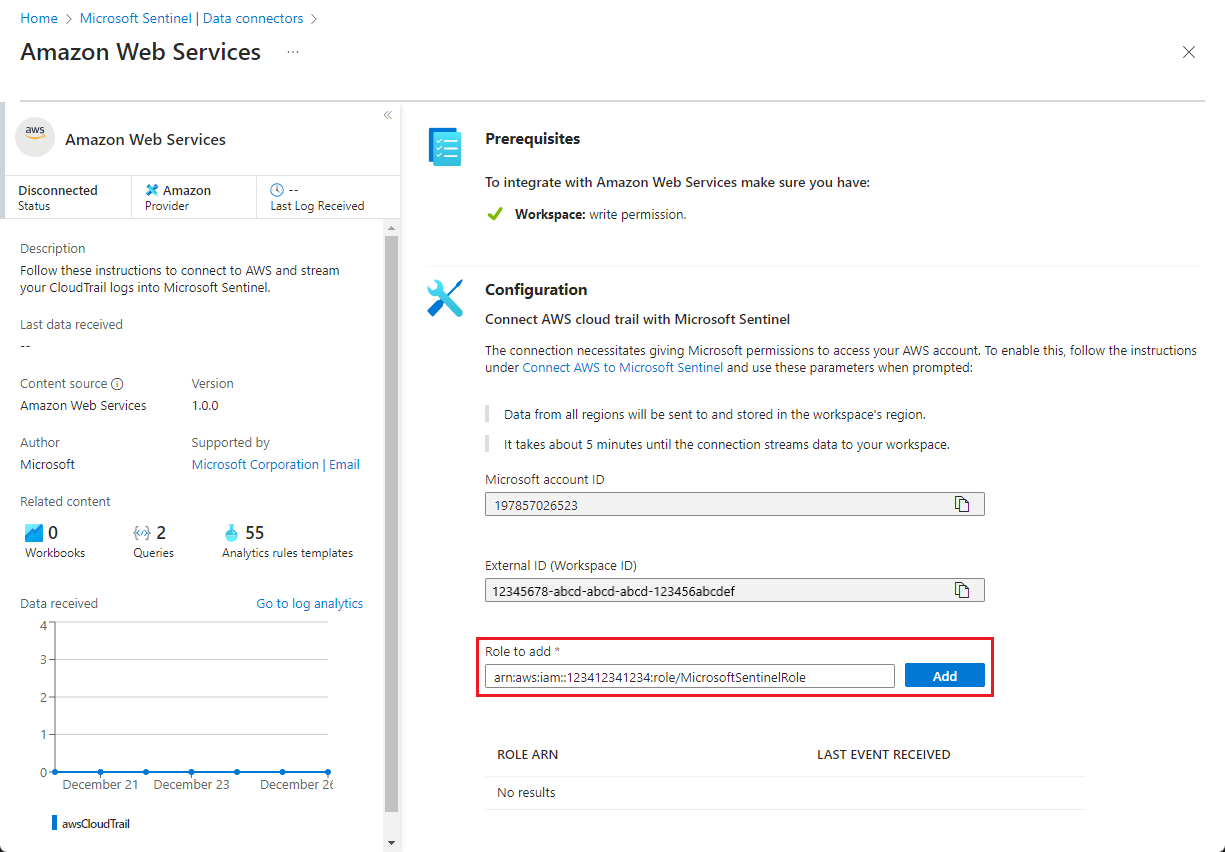
Task: Click the AWS connector logo
Action: 34,137
